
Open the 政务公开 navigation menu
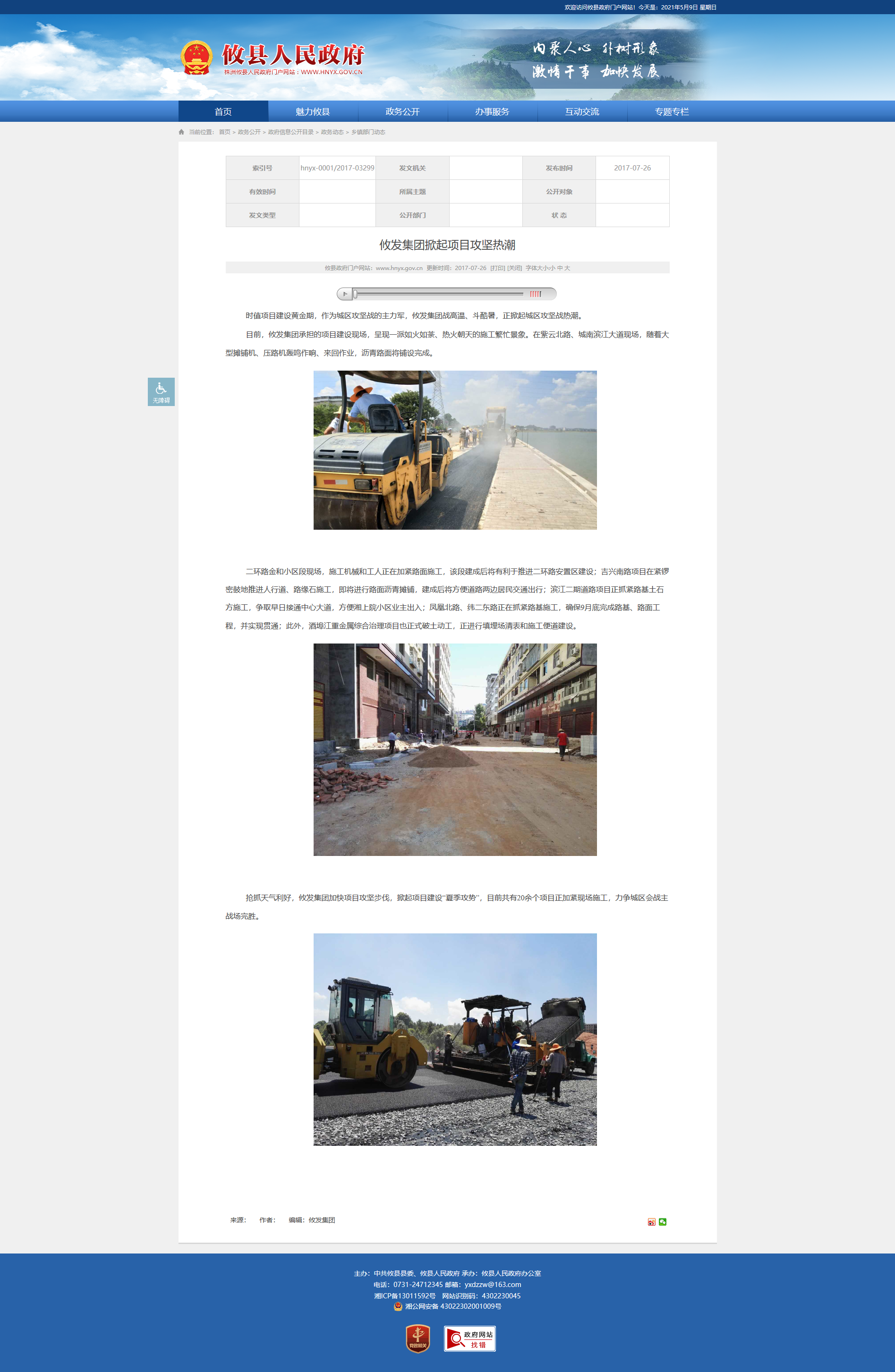click(402, 111)
